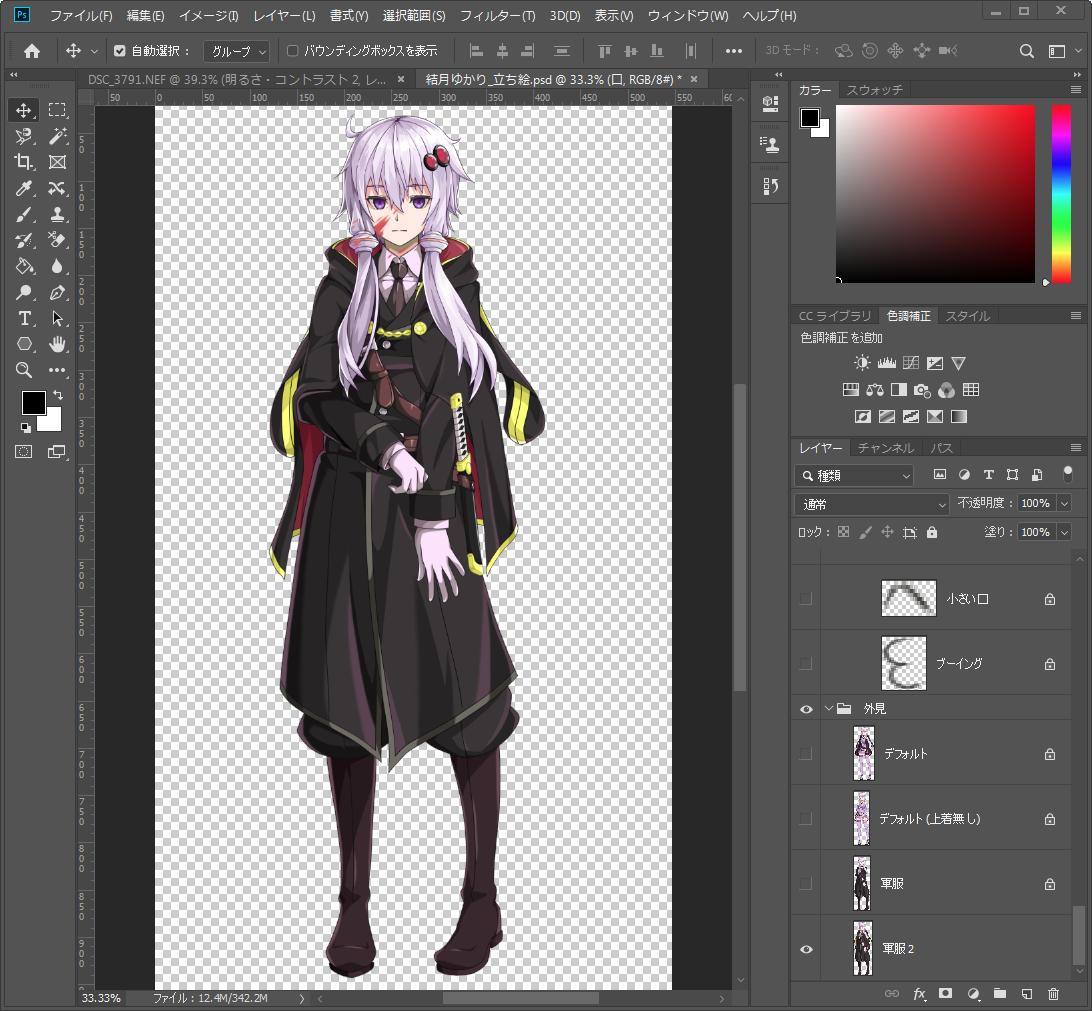This screenshot has height=1011, width=1092.
Task: Select the Brush tool
Action: click(23, 214)
